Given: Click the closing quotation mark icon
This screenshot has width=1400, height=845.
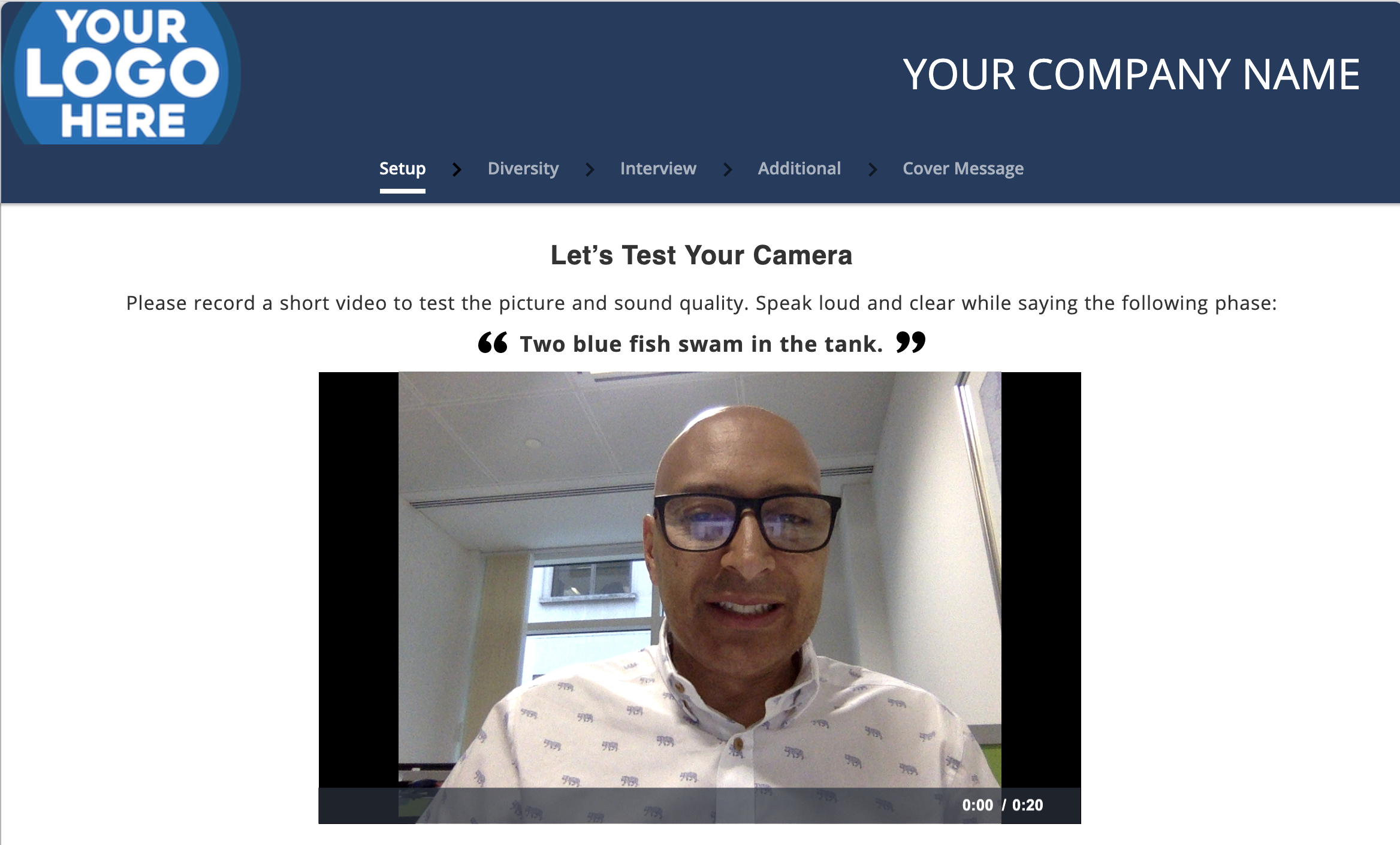Looking at the screenshot, I should point(911,343).
